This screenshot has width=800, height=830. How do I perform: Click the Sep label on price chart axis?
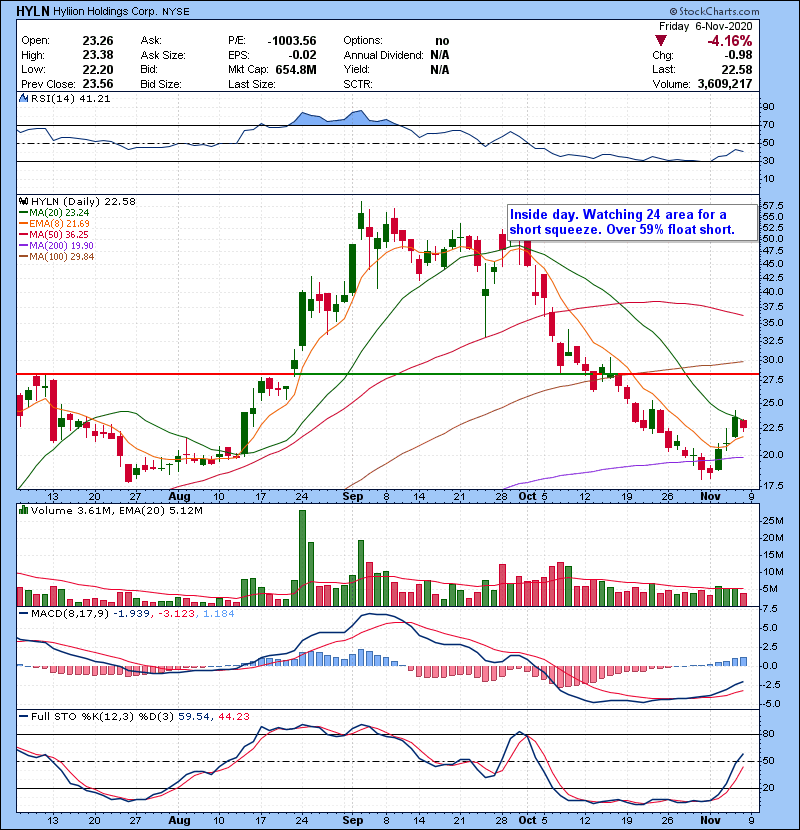click(x=353, y=497)
